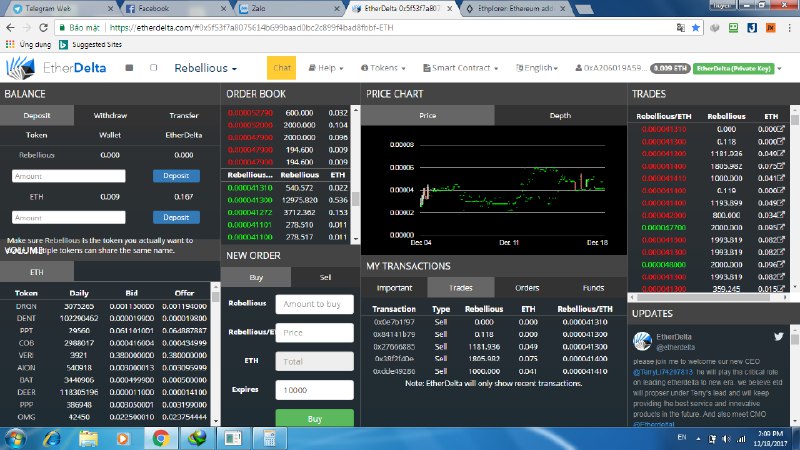Open the Windows Start button
This screenshot has height=450, width=800.
(x=15, y=438)
